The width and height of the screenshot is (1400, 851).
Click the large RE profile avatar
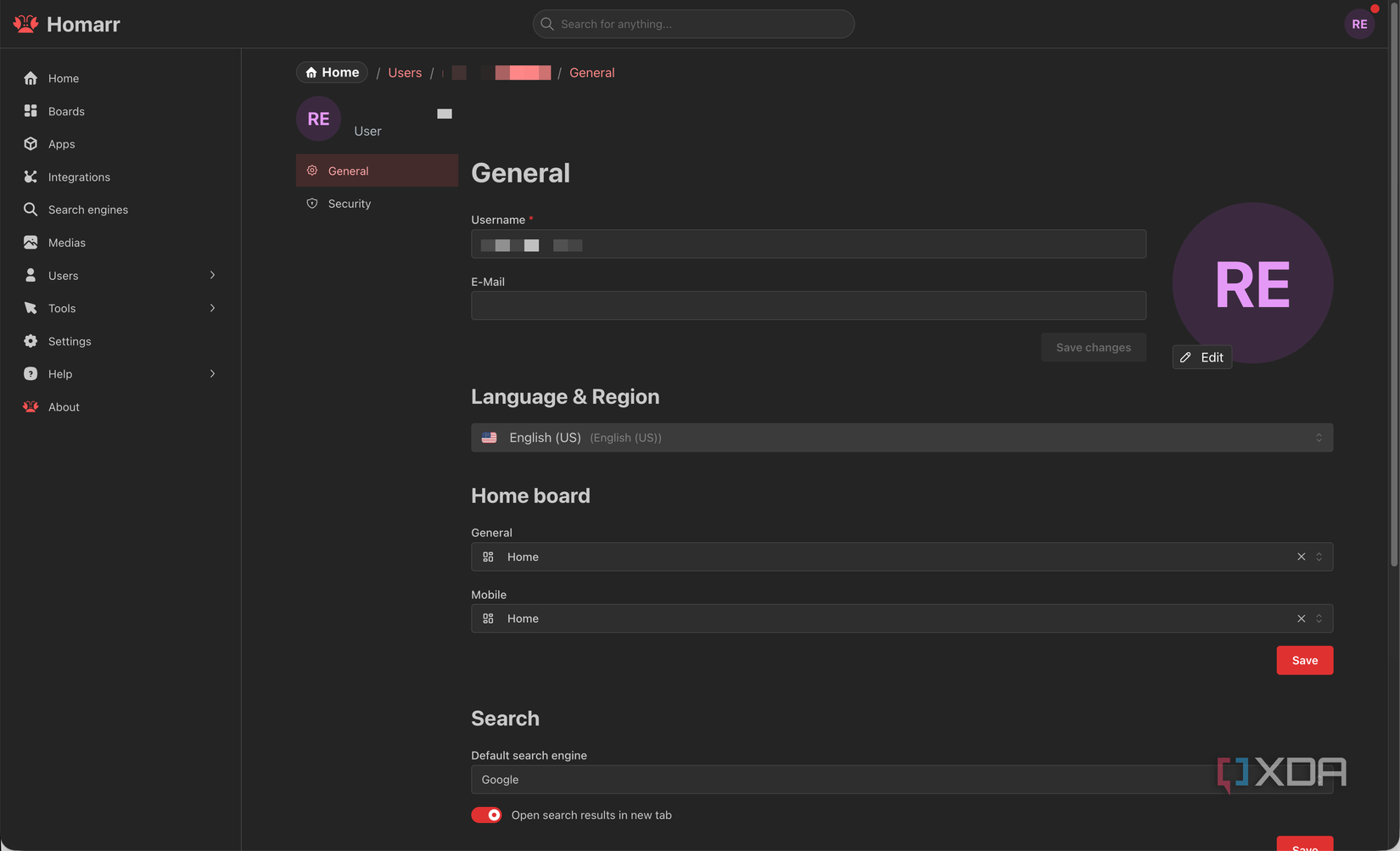[x=1252, y=283]
